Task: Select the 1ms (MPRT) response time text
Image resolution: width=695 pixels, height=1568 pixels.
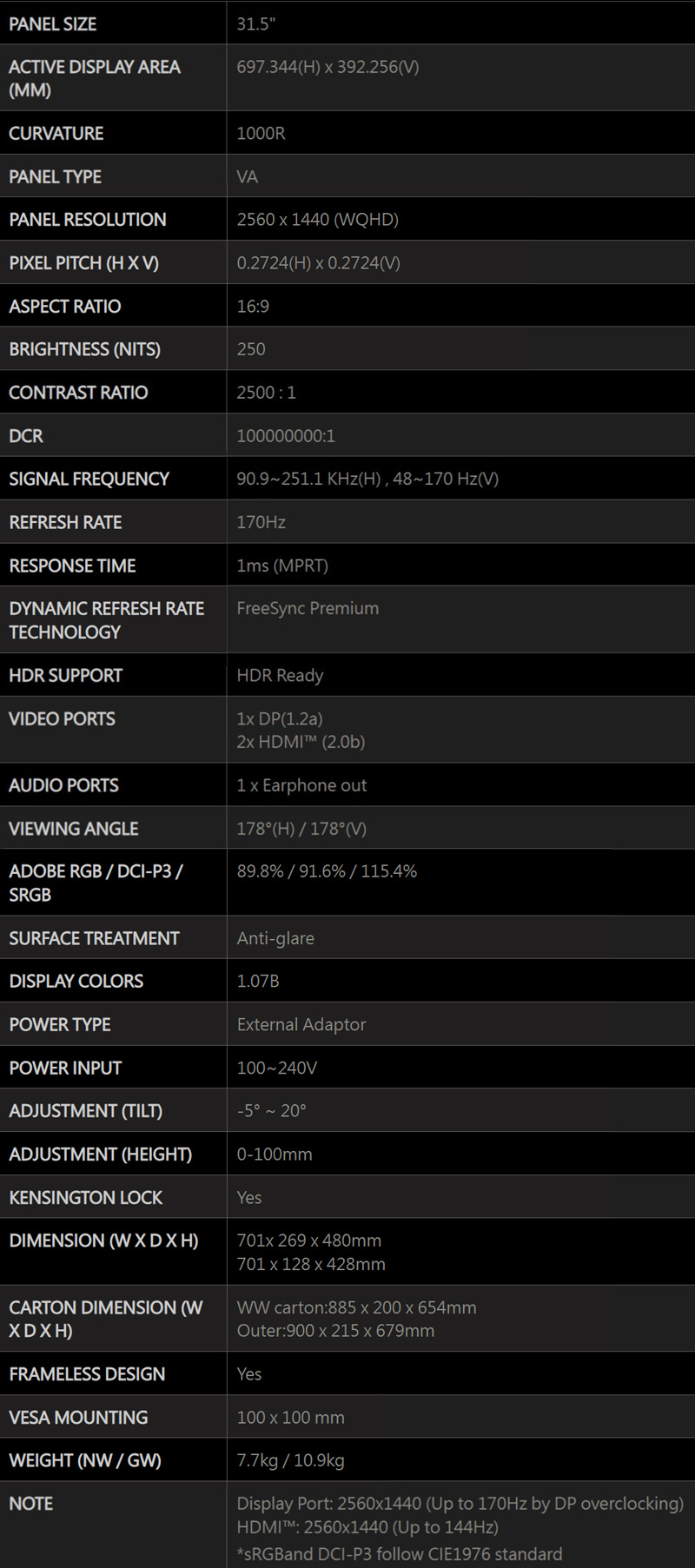Action: 282,566
